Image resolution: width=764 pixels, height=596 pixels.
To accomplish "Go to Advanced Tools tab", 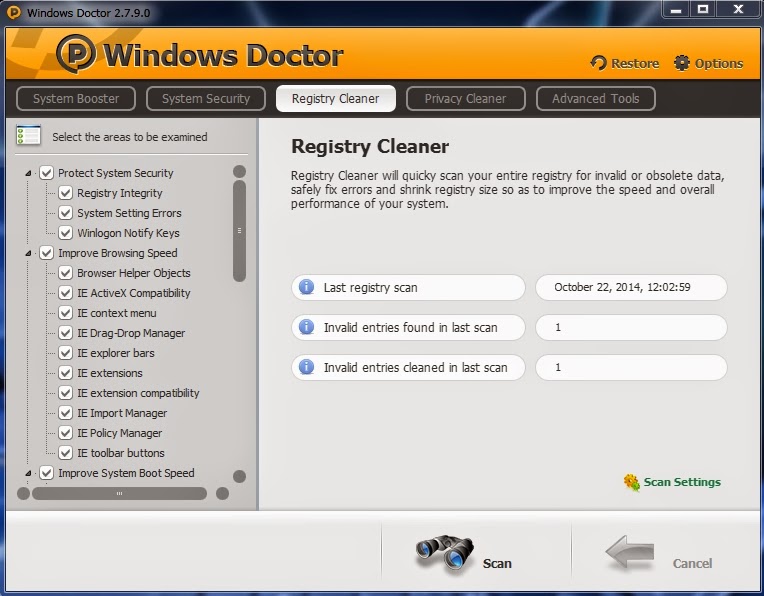I will pyautogui.click(x=595, y=98).
